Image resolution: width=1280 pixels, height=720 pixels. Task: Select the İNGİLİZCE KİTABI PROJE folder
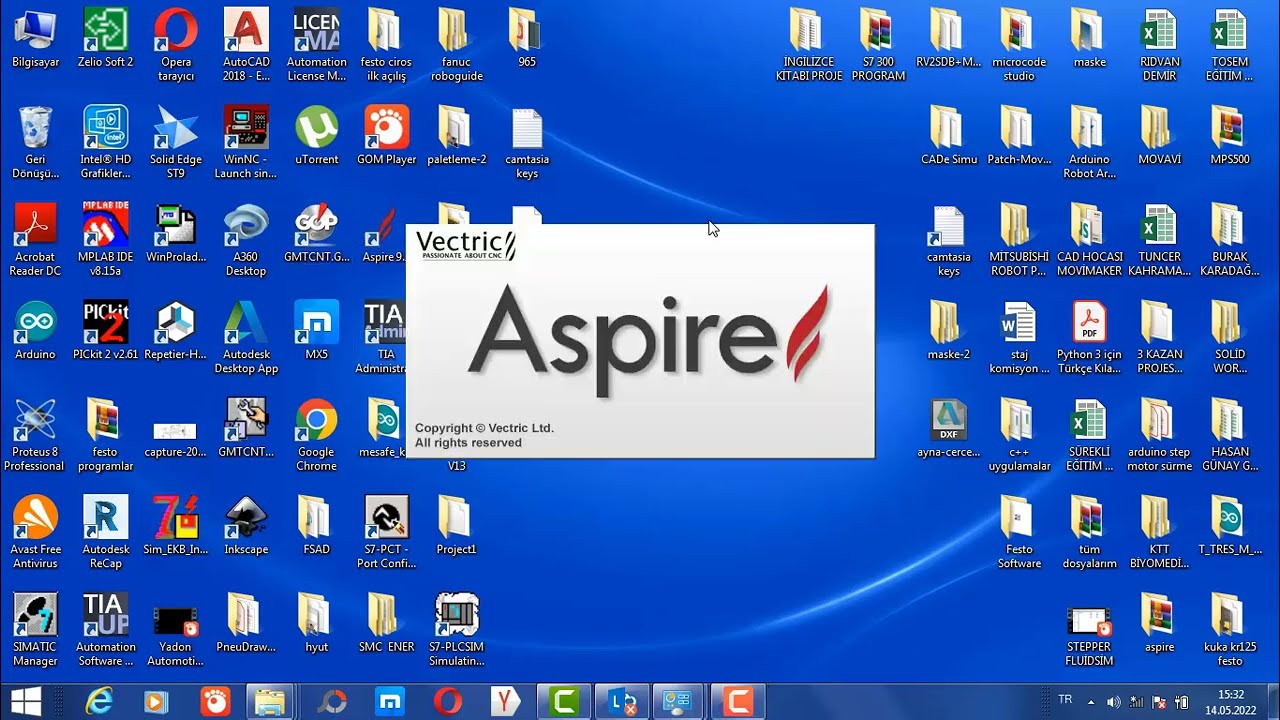click(810, 47)
